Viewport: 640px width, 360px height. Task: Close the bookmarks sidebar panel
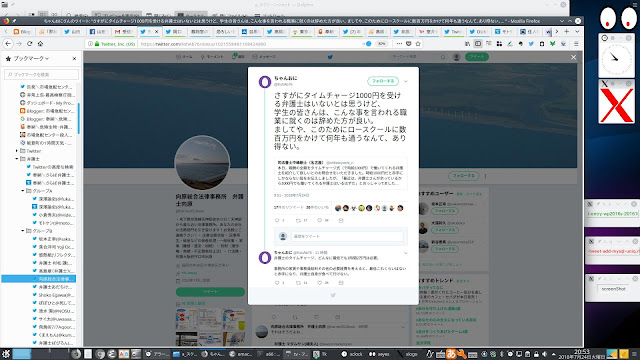[74, 59]
